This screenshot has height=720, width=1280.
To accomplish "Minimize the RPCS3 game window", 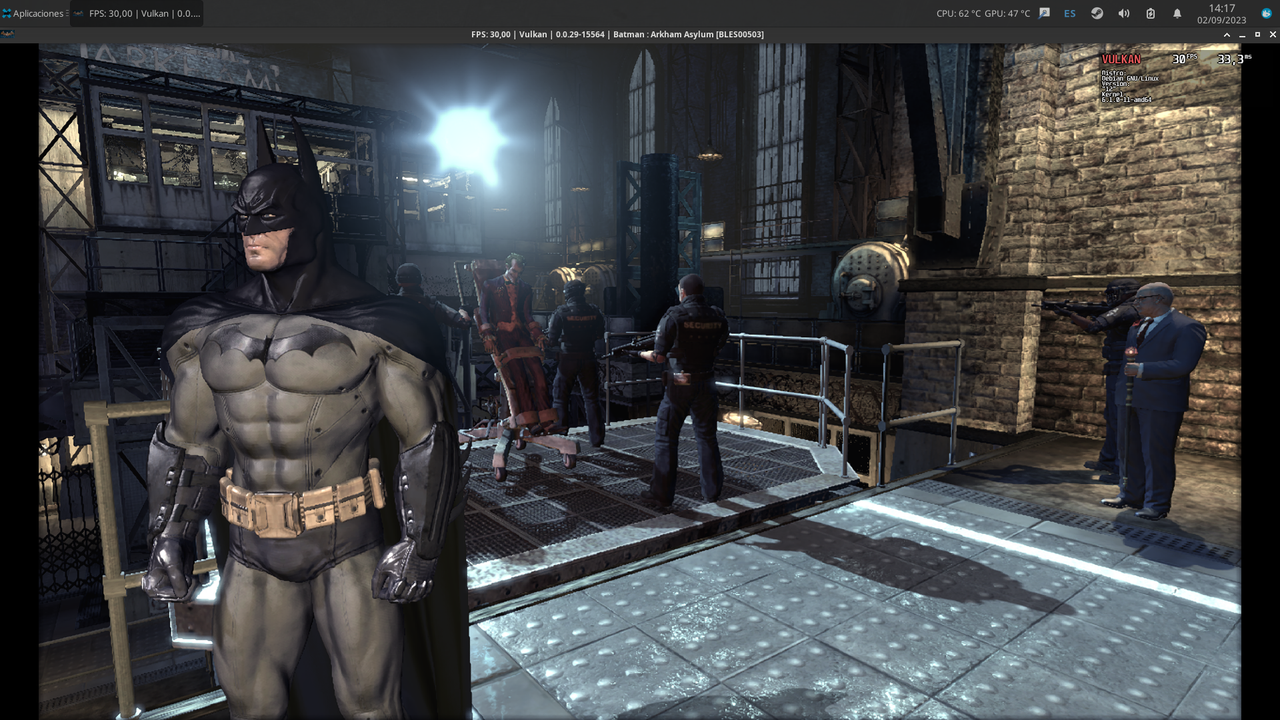I will tap(1242, 34).
